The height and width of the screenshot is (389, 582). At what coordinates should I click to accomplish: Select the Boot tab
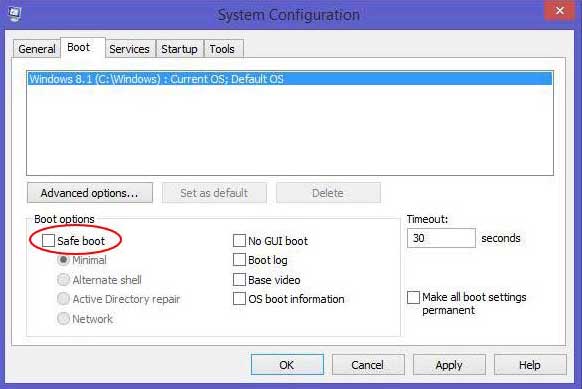pos(83,48)
